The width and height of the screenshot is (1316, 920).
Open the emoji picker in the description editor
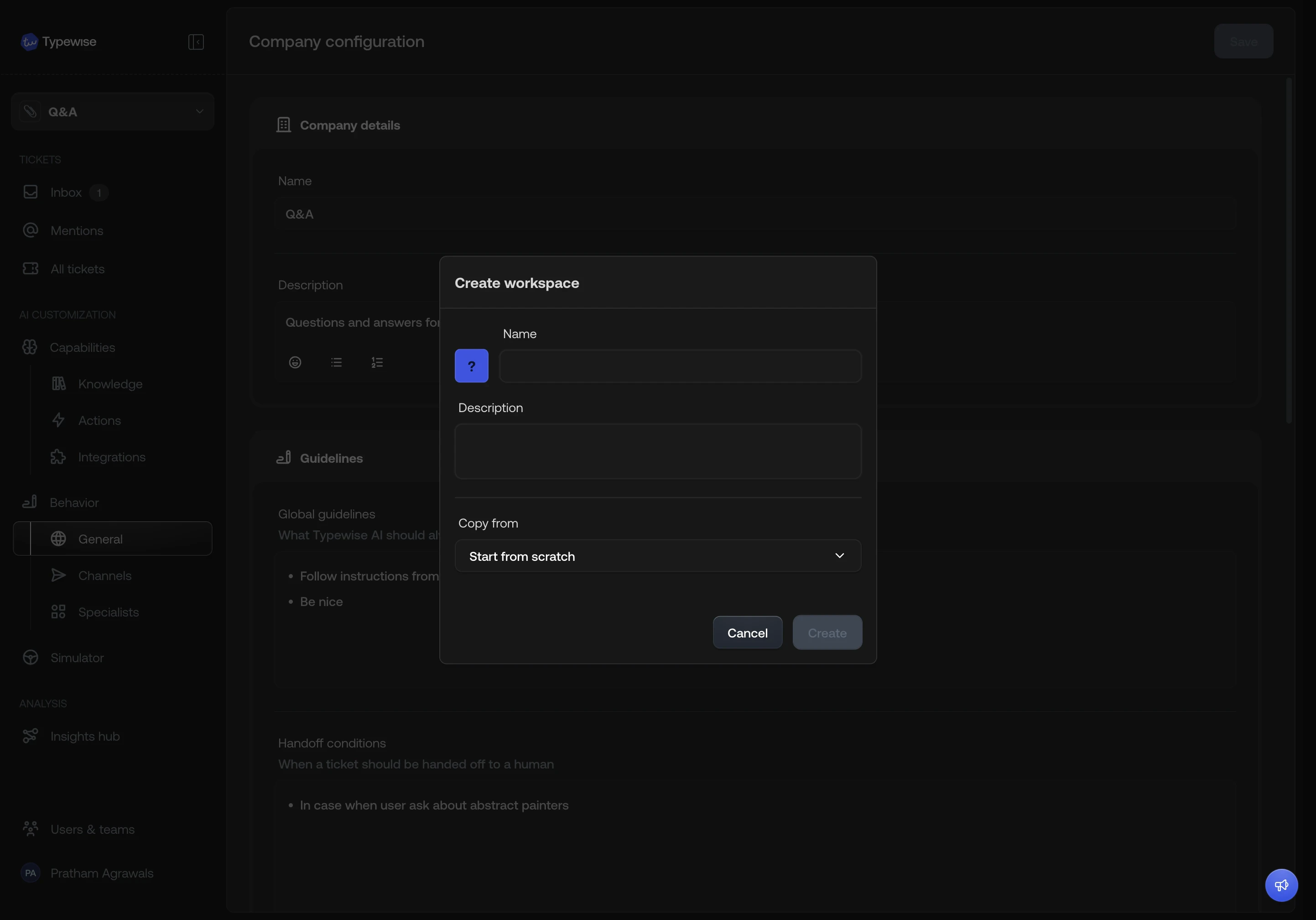coord(295,362)
